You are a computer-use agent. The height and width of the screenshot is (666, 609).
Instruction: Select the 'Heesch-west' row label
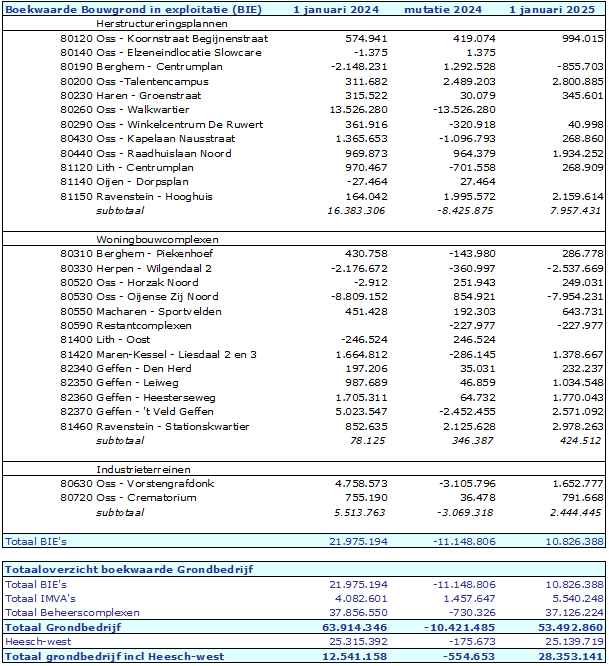[38, 642]
